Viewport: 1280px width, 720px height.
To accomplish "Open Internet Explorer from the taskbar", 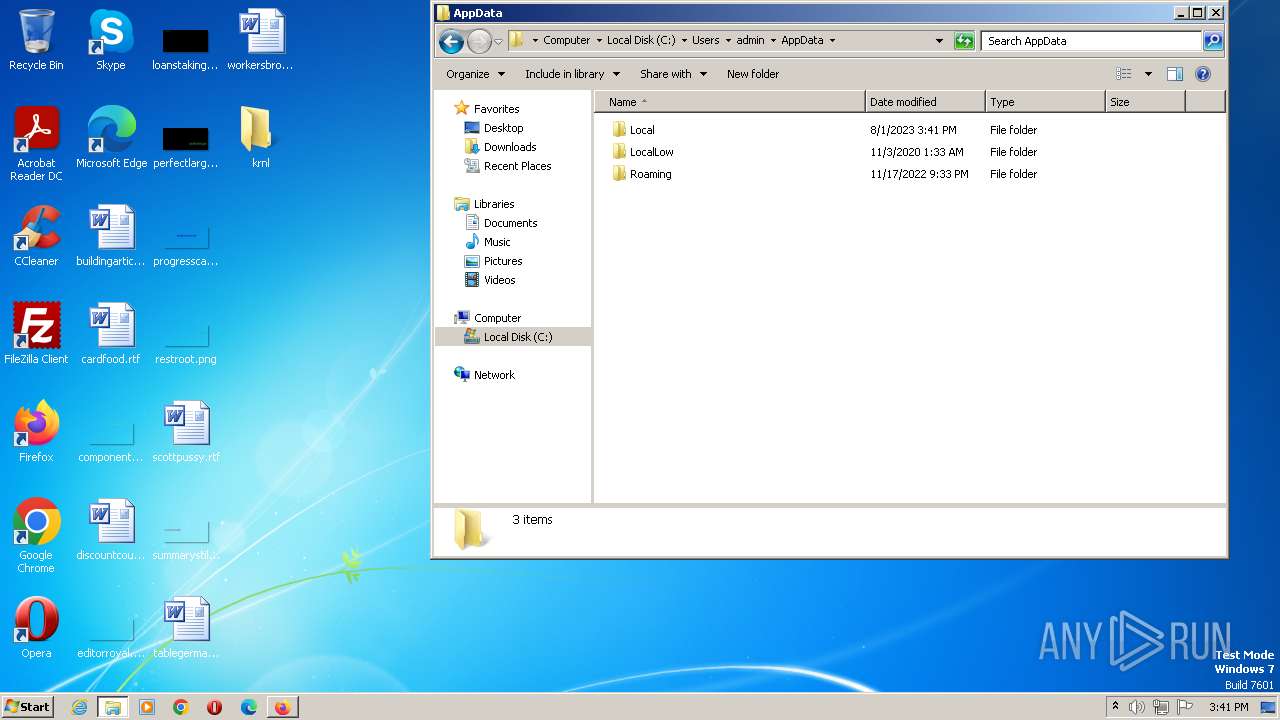I will pyautogui.click(x=80, y=707).
